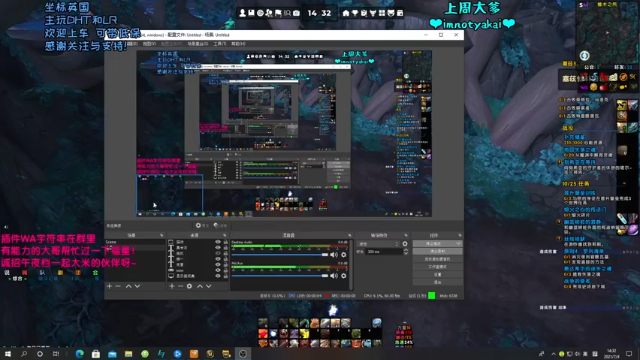Click the Settings (设置) button in controls

coord(438,274)
